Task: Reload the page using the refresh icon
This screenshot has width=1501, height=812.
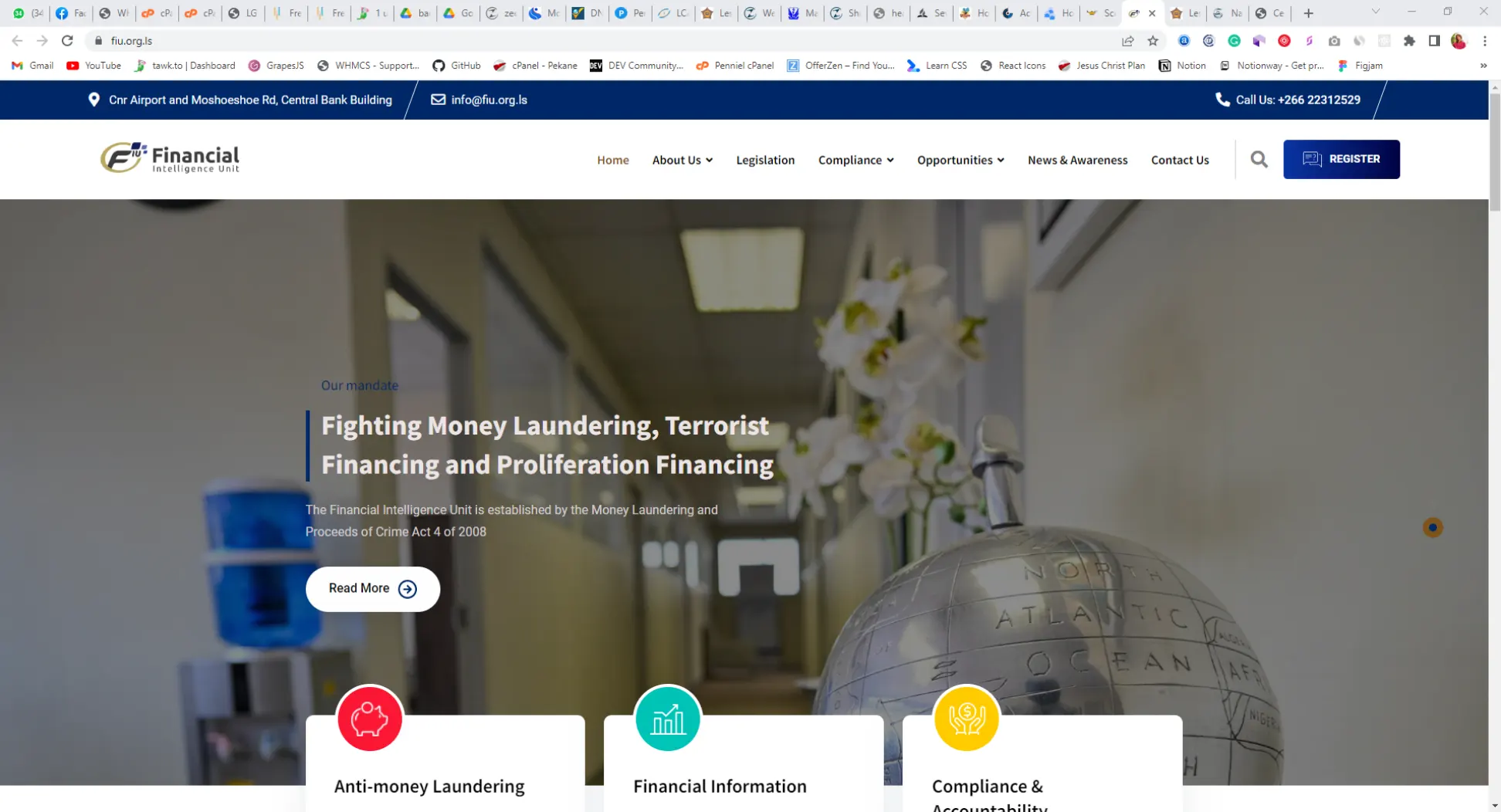Action: coord(67,41)
